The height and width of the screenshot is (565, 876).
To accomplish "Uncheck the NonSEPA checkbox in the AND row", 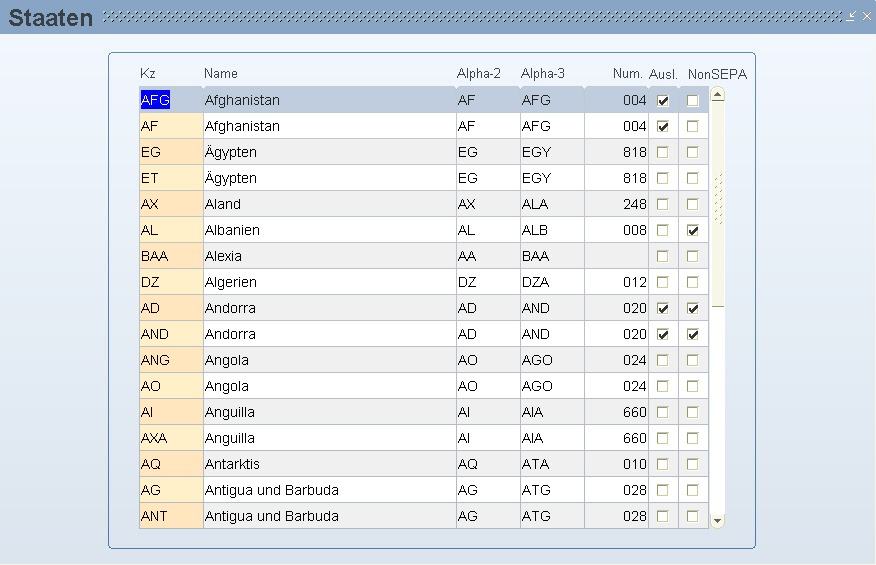I will pos(693,335).
